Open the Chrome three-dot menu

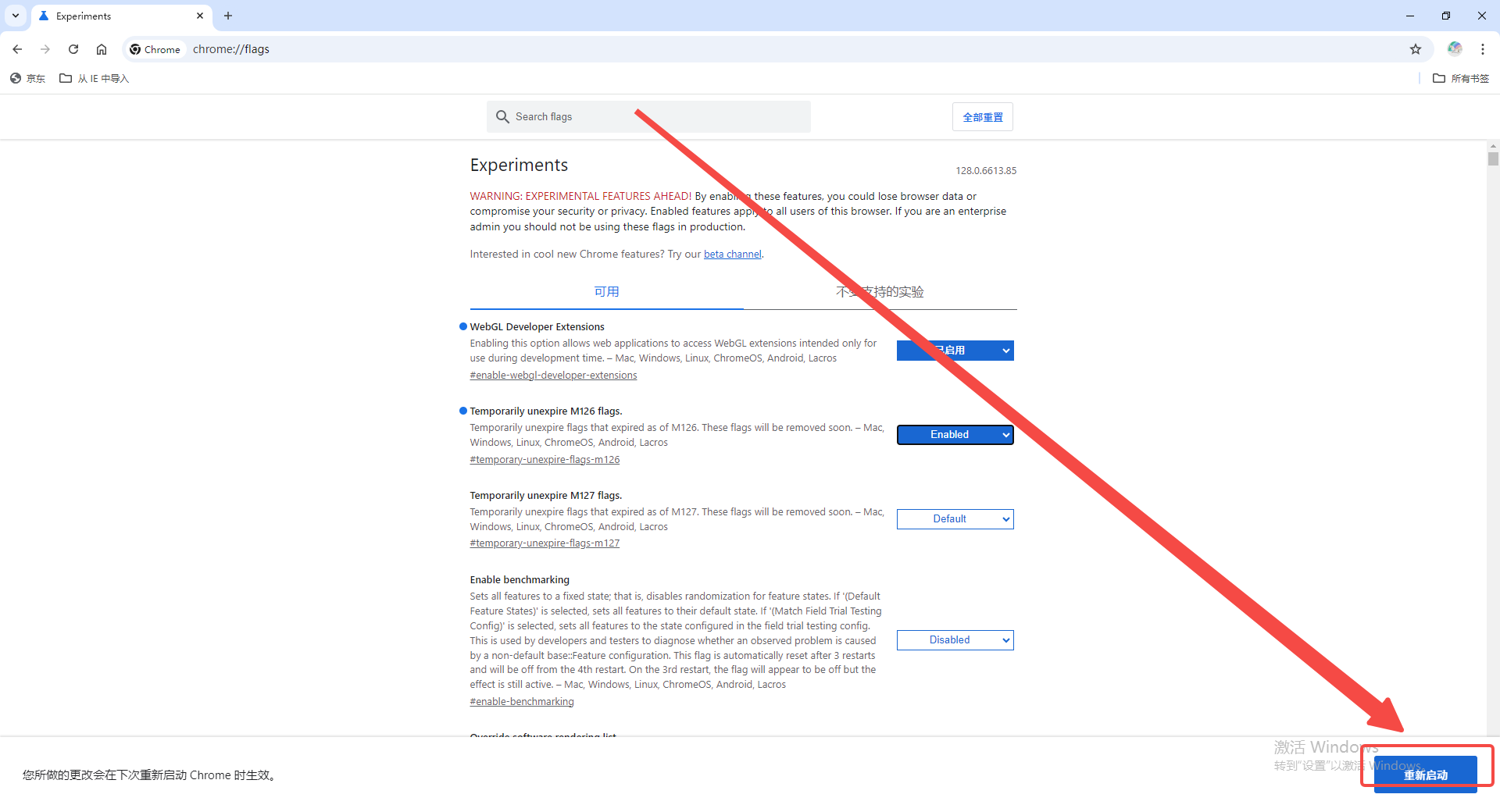tap(1483, 49)
